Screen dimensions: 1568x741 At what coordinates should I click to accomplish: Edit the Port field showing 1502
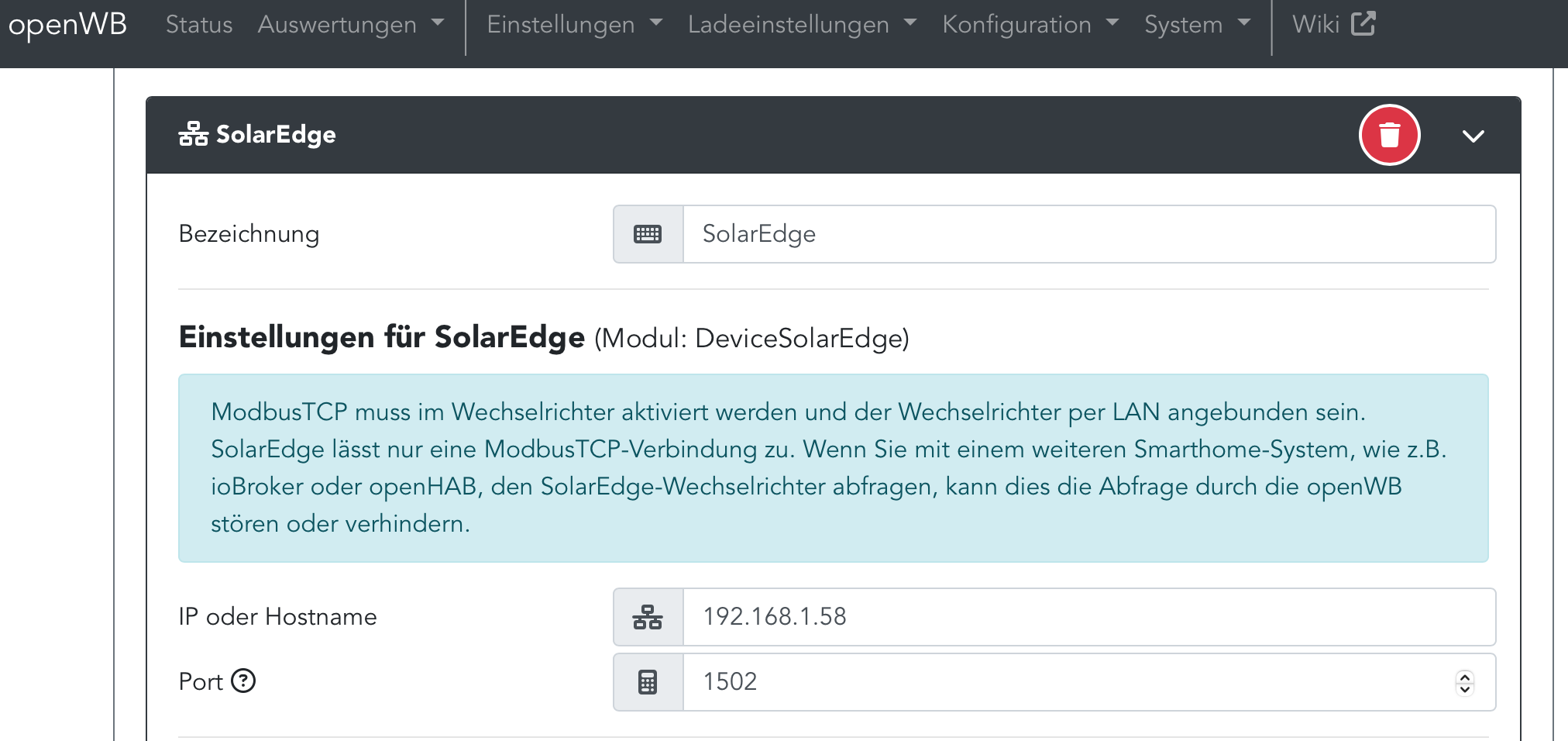point(1088,682)
